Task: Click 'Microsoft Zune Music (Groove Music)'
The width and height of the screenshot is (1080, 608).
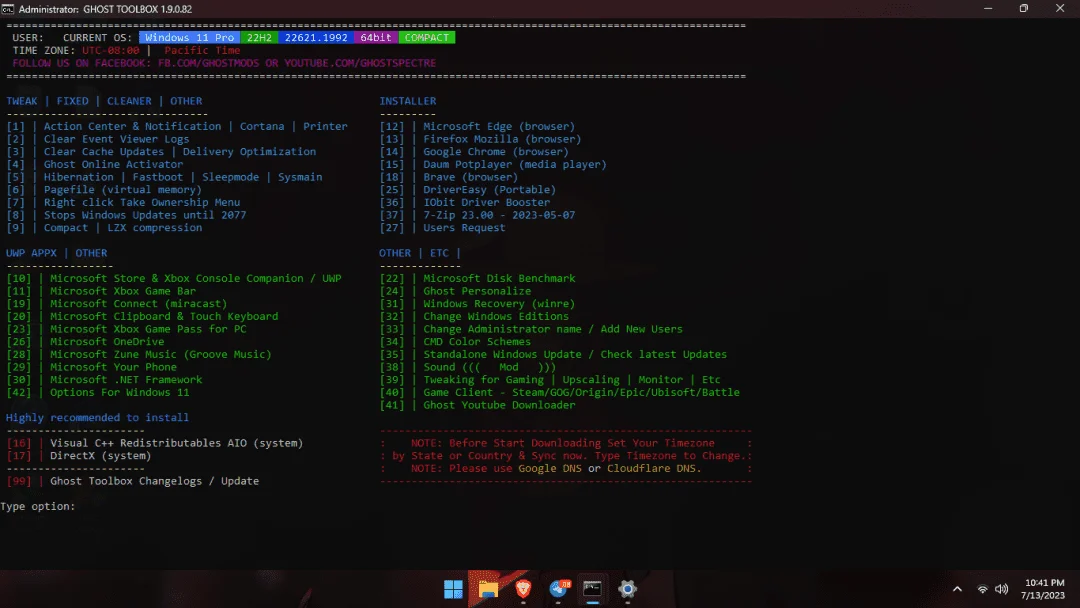Action: point(139,354)
